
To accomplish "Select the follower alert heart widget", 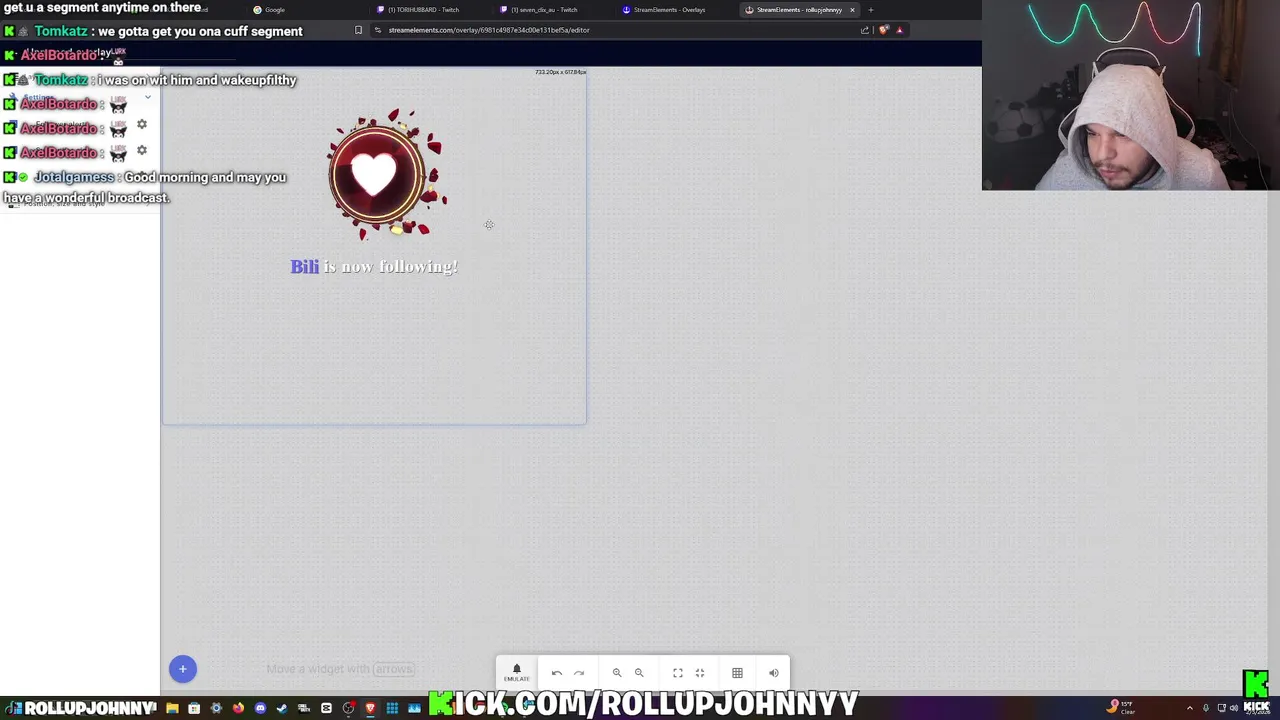I will (x=387, y=175).
